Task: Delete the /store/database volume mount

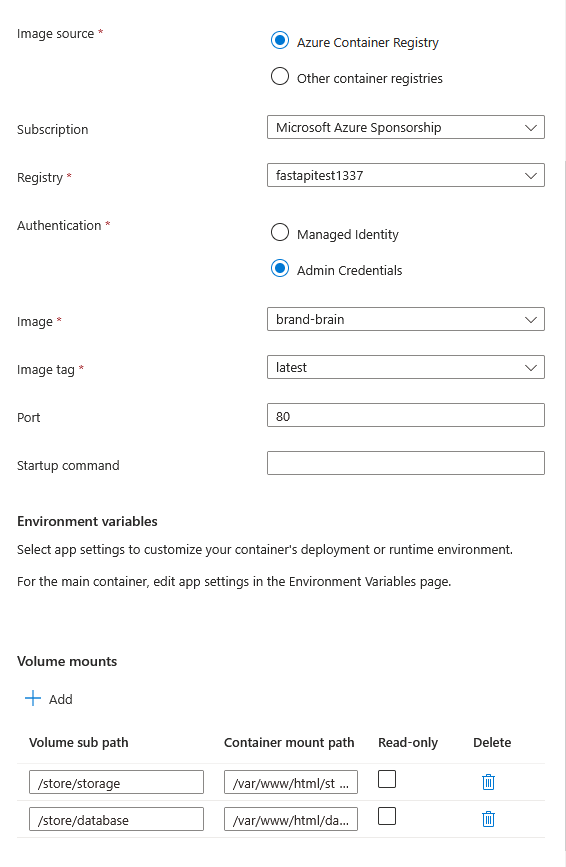Action: [488, 819]
